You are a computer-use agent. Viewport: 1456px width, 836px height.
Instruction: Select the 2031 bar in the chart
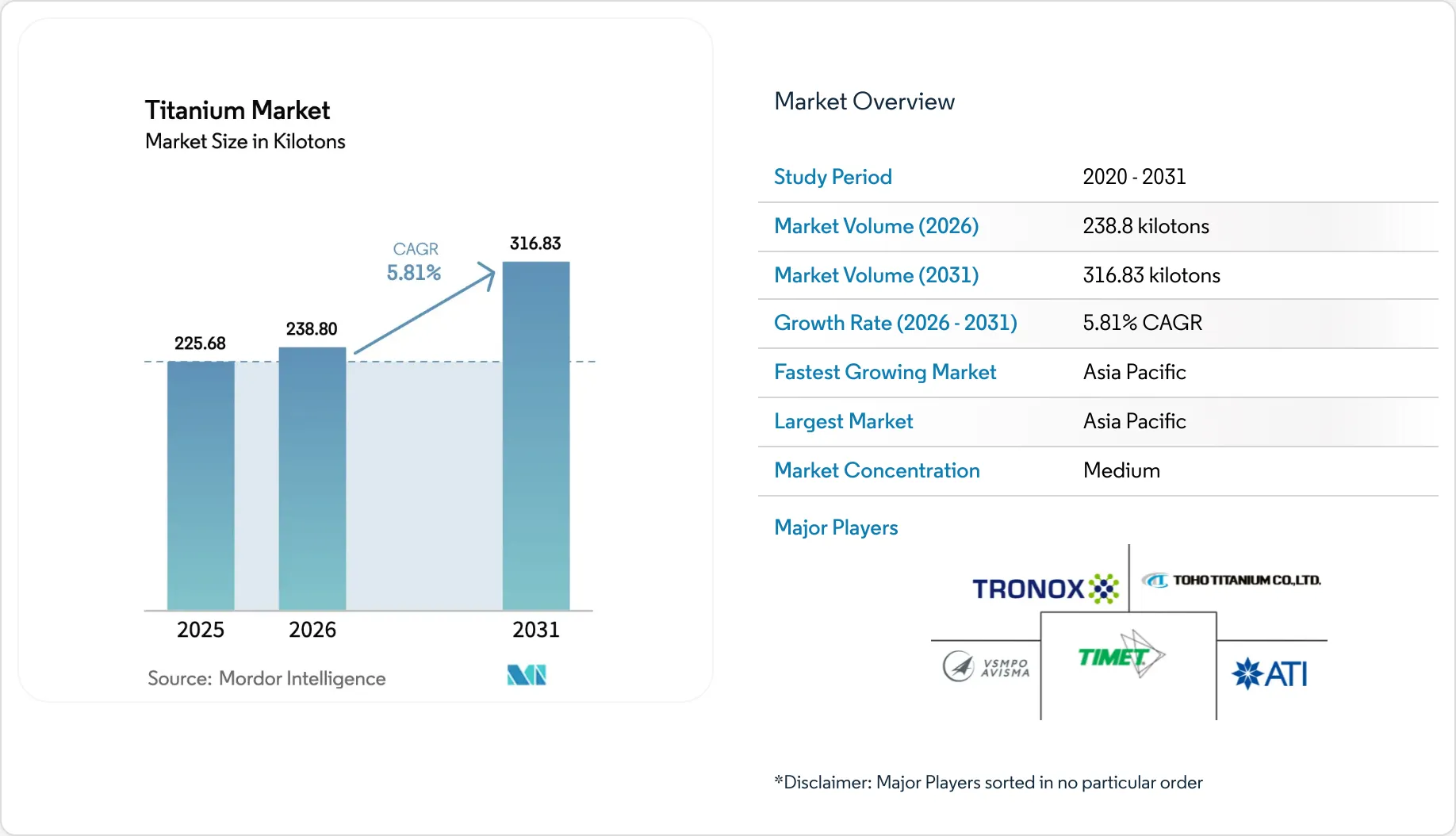click(x=536, y=435)
